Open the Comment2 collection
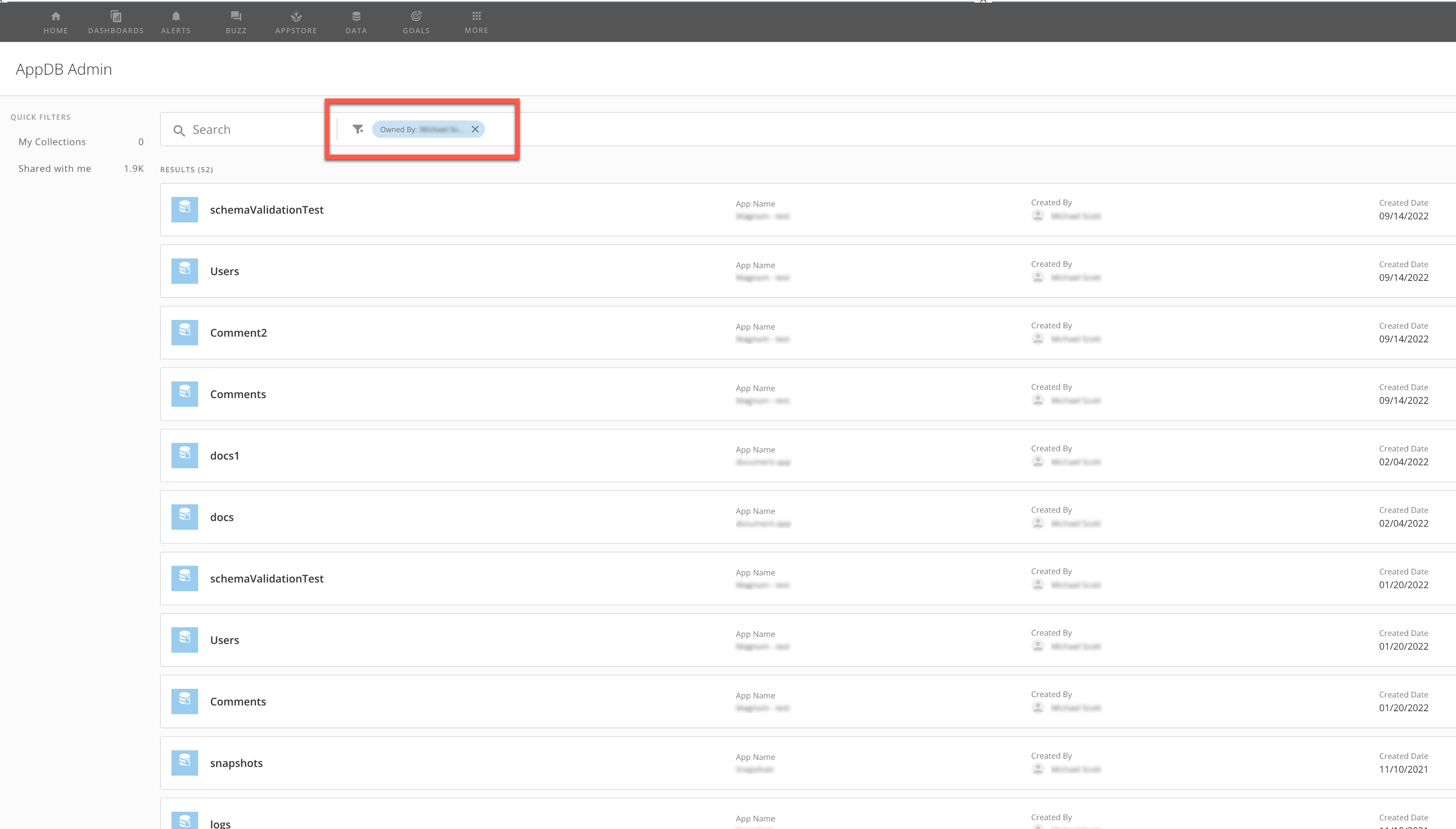This screenshot has height=829, width=1456. pyautogui.click(x=239, y=332)
